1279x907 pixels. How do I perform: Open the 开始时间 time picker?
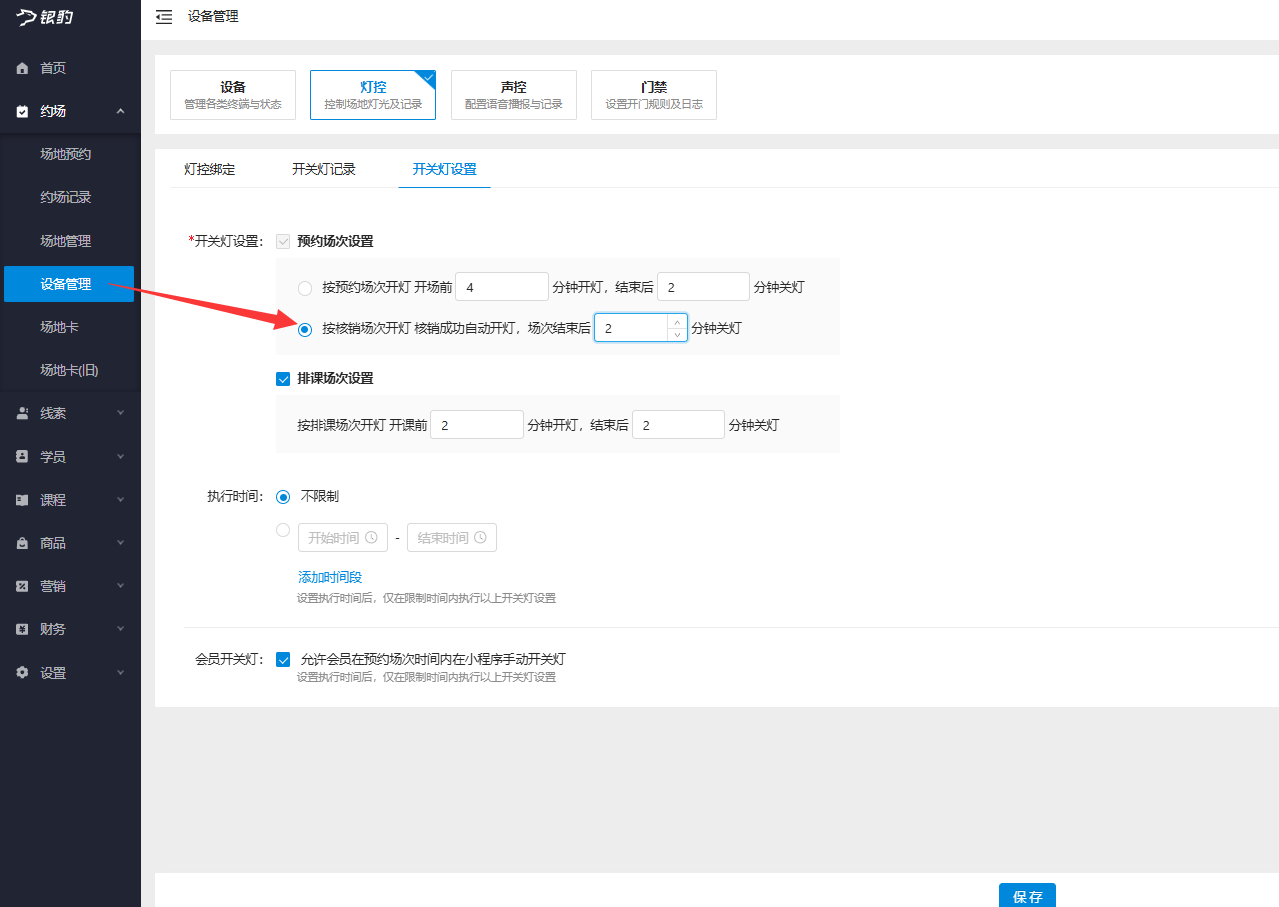tap(342, 538)
